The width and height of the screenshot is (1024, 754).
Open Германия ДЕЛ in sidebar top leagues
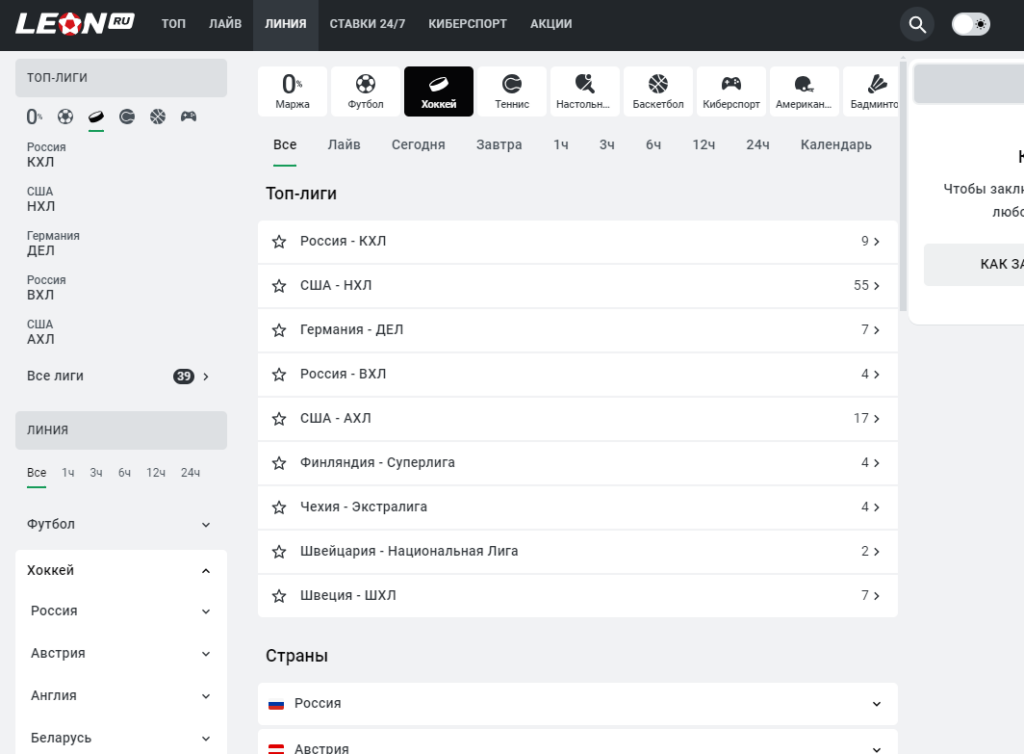pos(54,243)
